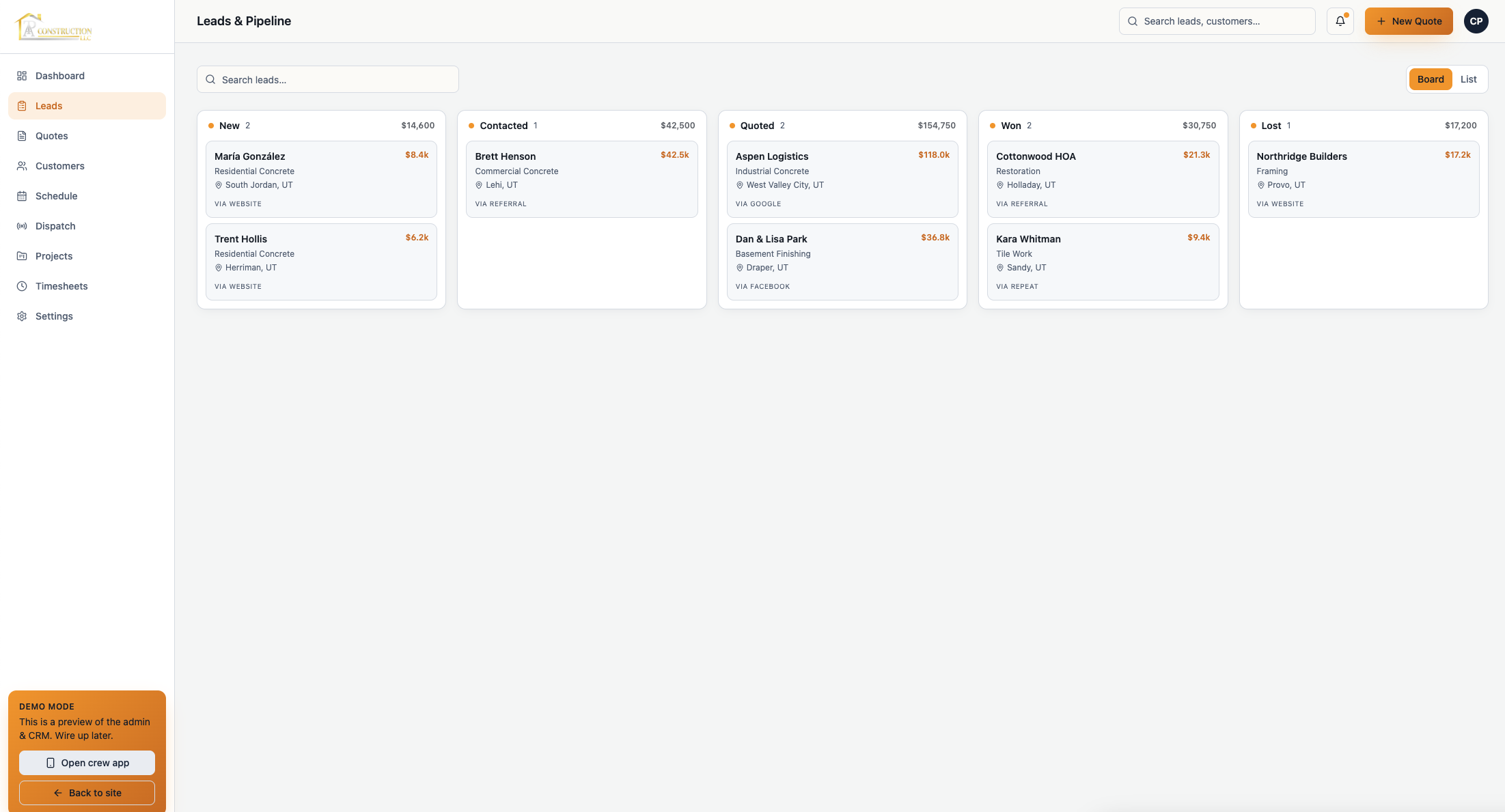Click the Open crew app button
The width and height of the screenshot is (1505, 812).
pyautogui.click(x=87, y=763)
